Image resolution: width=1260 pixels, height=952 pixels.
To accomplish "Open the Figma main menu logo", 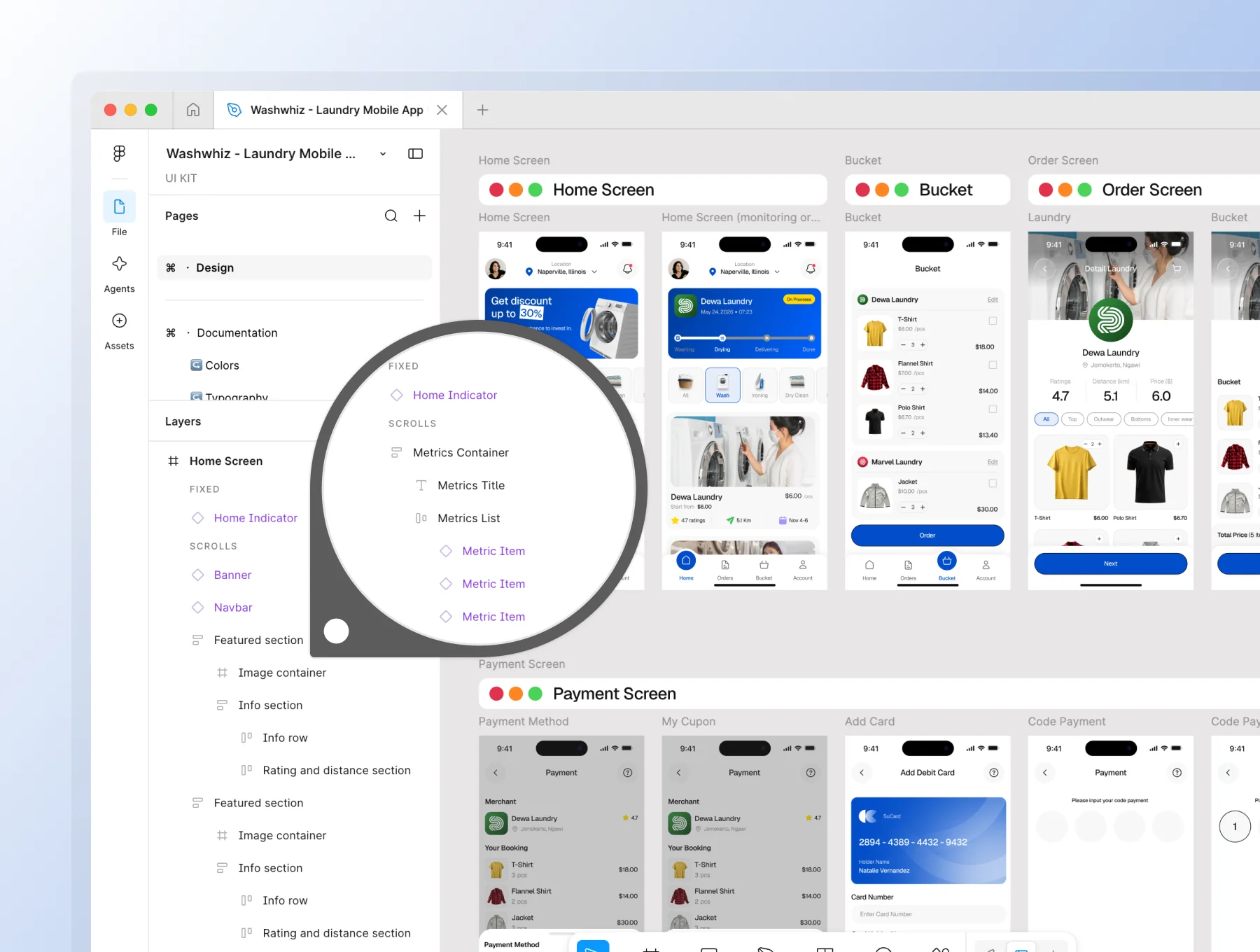I will (120, 153).
